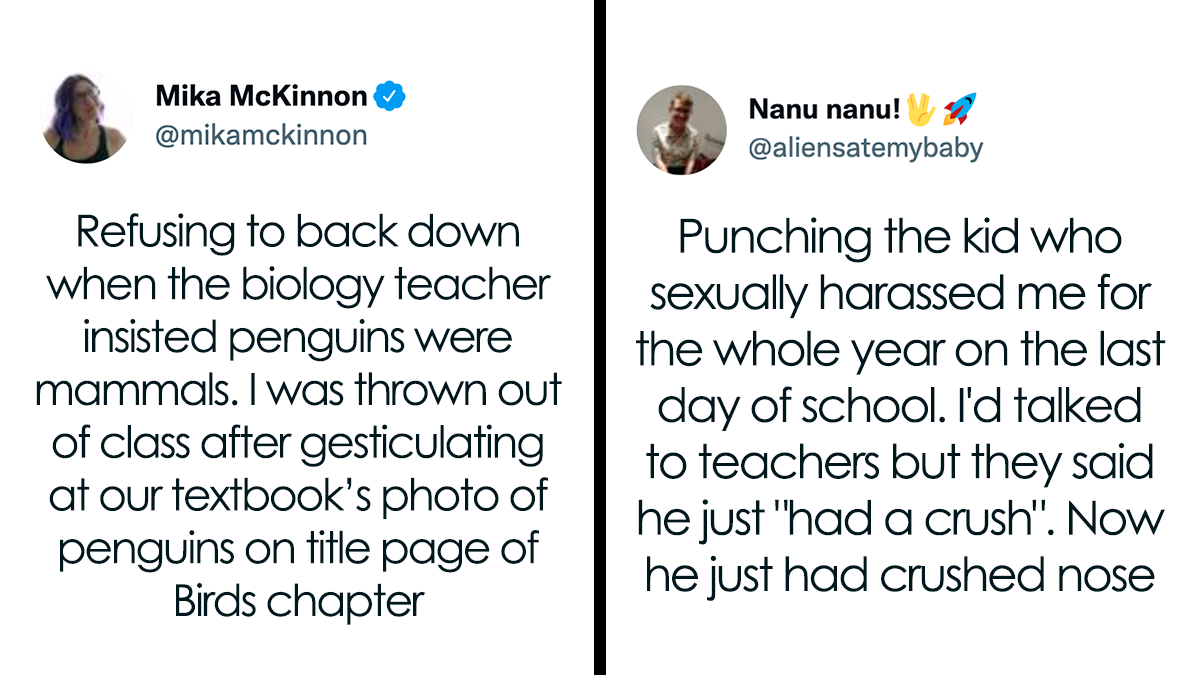Click the blue verified badge beside Mika McKinnon
This screenshot has height=675, width=1200.
click(389, 97)
